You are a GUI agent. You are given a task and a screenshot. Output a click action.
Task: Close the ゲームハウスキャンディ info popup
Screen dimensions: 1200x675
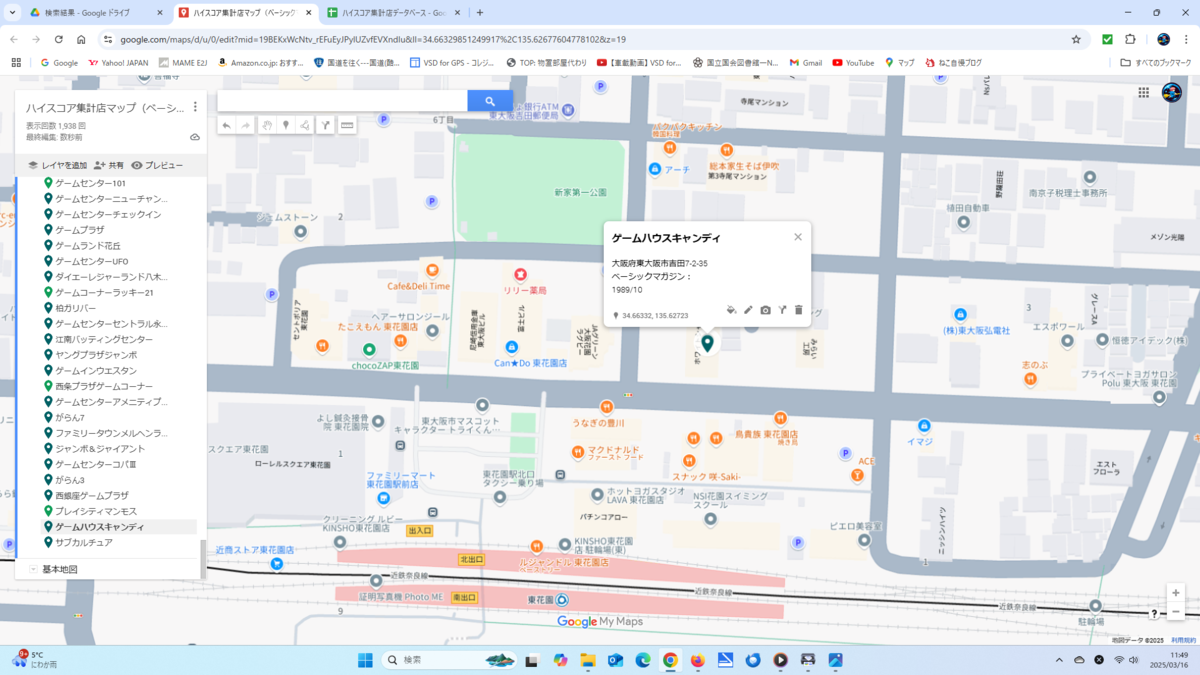click(x=798, y=237)
